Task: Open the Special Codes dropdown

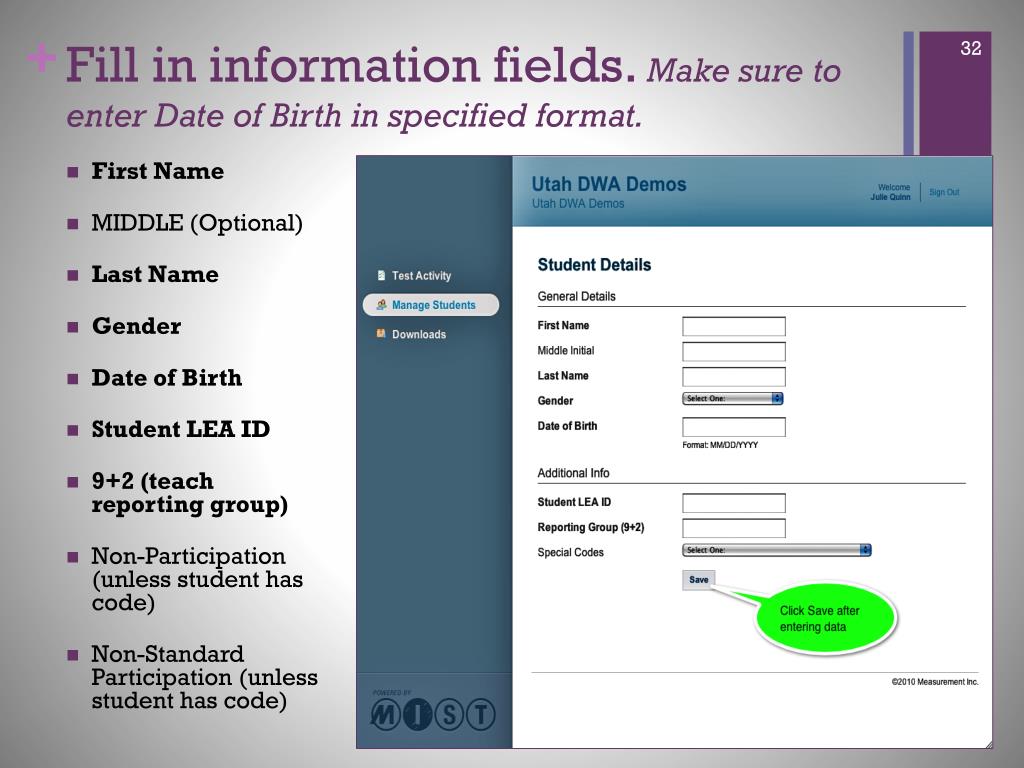Action: [777, 550]
